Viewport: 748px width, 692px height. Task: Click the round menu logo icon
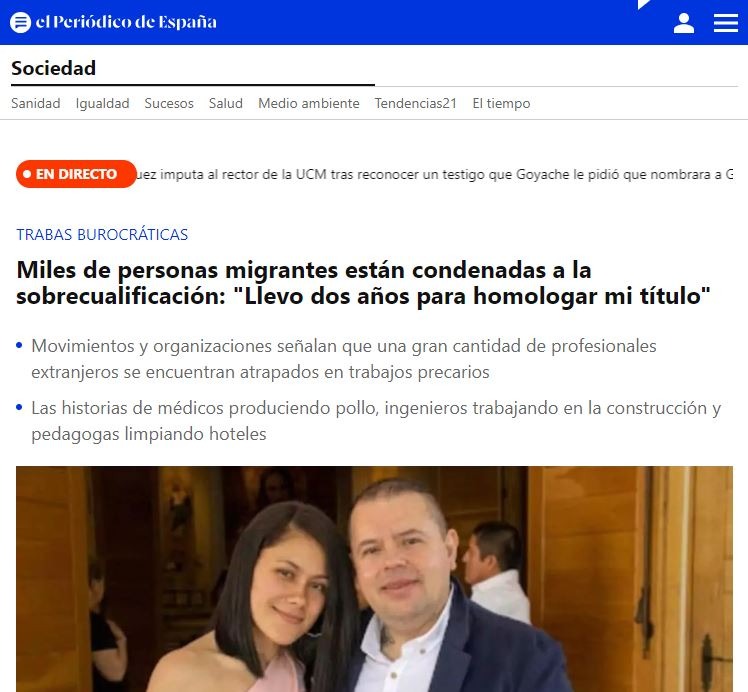pyautogui.click(x=21, y=22)
